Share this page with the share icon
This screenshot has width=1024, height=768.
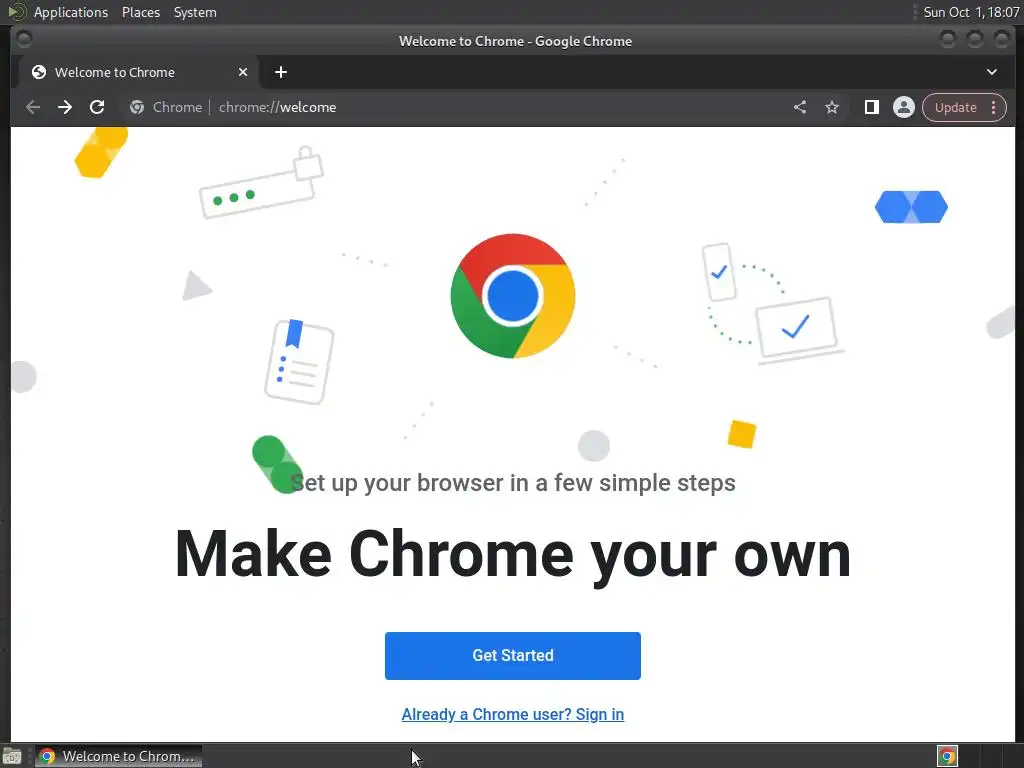[x=800, y=107]
